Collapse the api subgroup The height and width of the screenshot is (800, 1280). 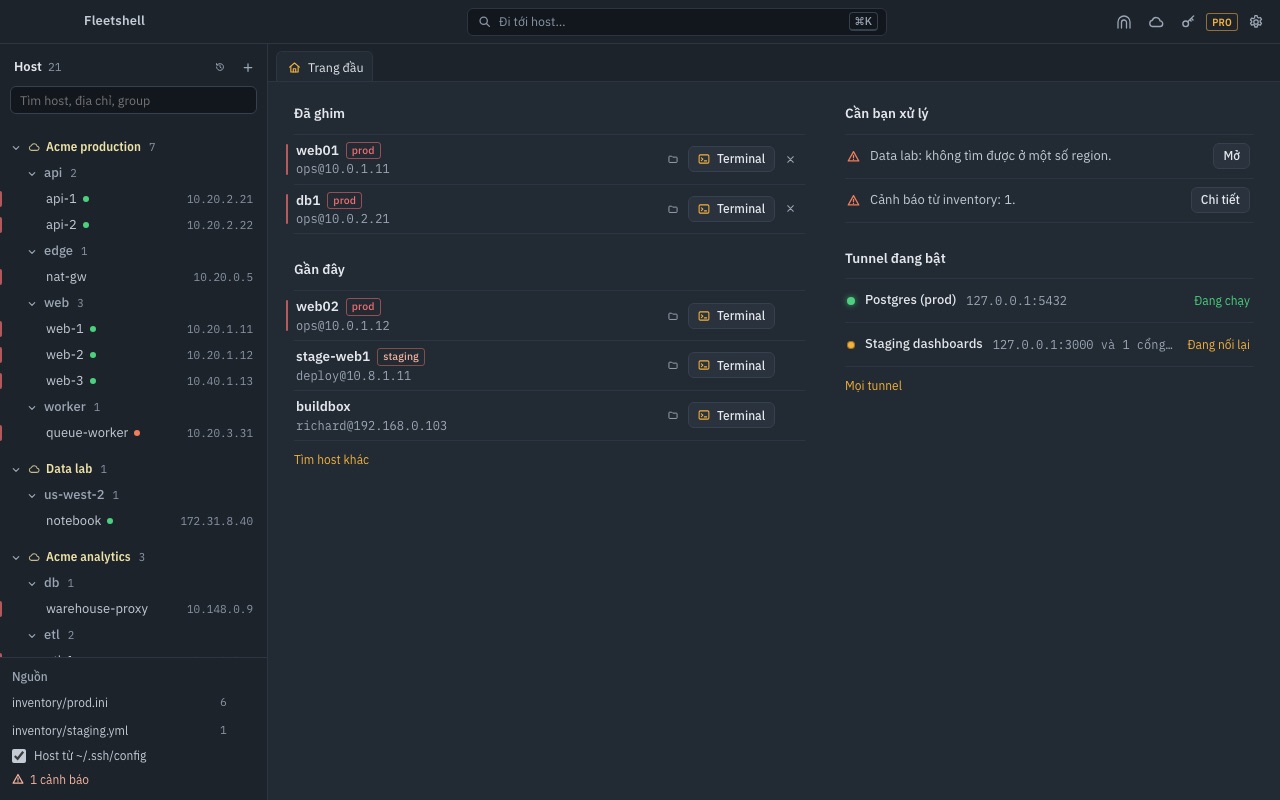pos(32,173)
